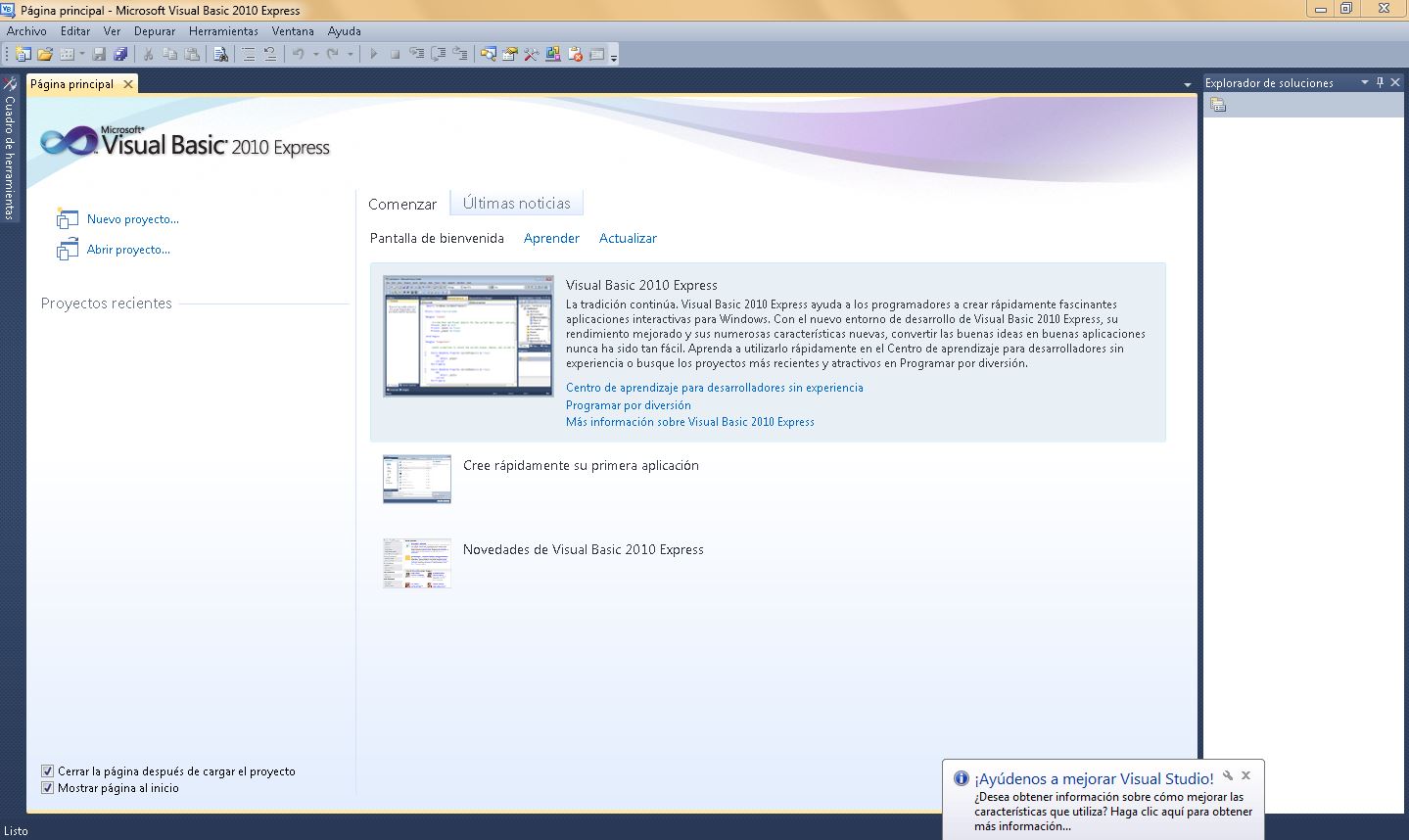Open Solution Explorer from the toolbar icon
Viewport: 1409px width, 840px height.
coord(488,55)
